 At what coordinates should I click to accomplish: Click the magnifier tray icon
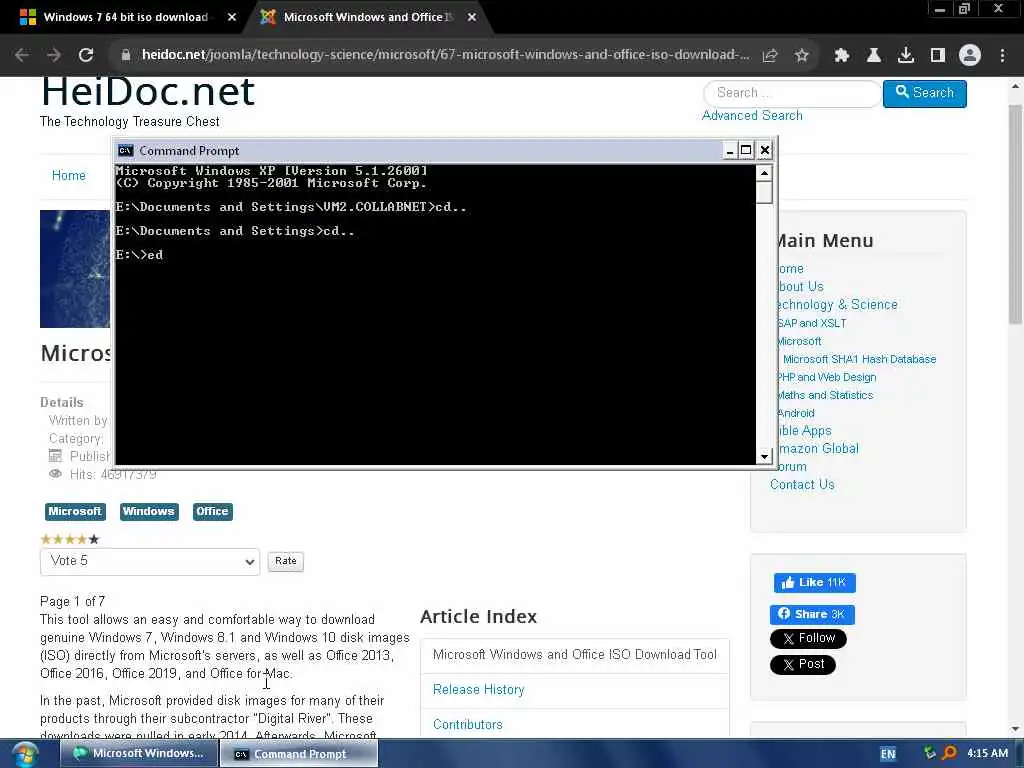click(x=950, y=753)
